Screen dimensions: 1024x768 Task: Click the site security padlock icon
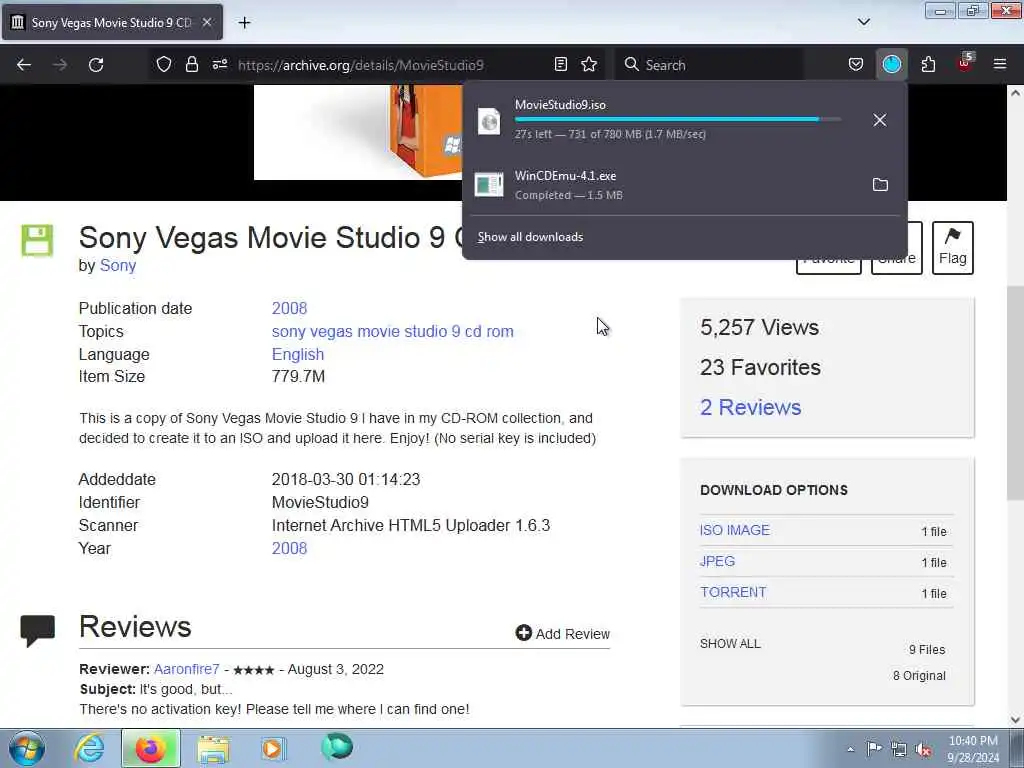tap(191, 64)
